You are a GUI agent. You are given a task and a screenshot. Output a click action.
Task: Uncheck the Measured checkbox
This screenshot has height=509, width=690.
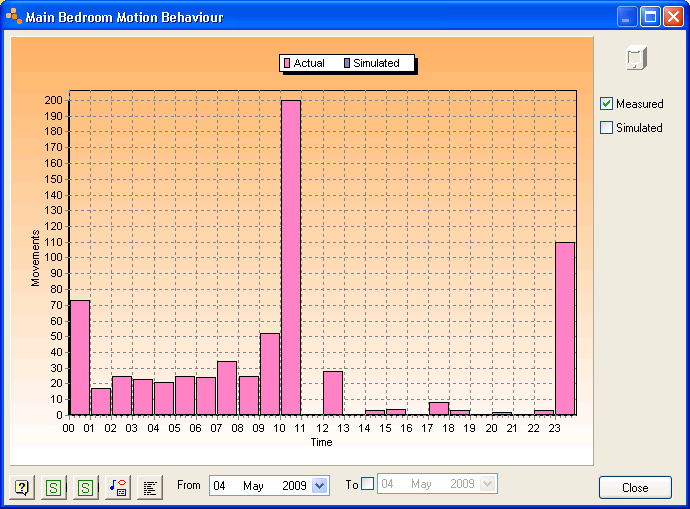coord(606,104)
